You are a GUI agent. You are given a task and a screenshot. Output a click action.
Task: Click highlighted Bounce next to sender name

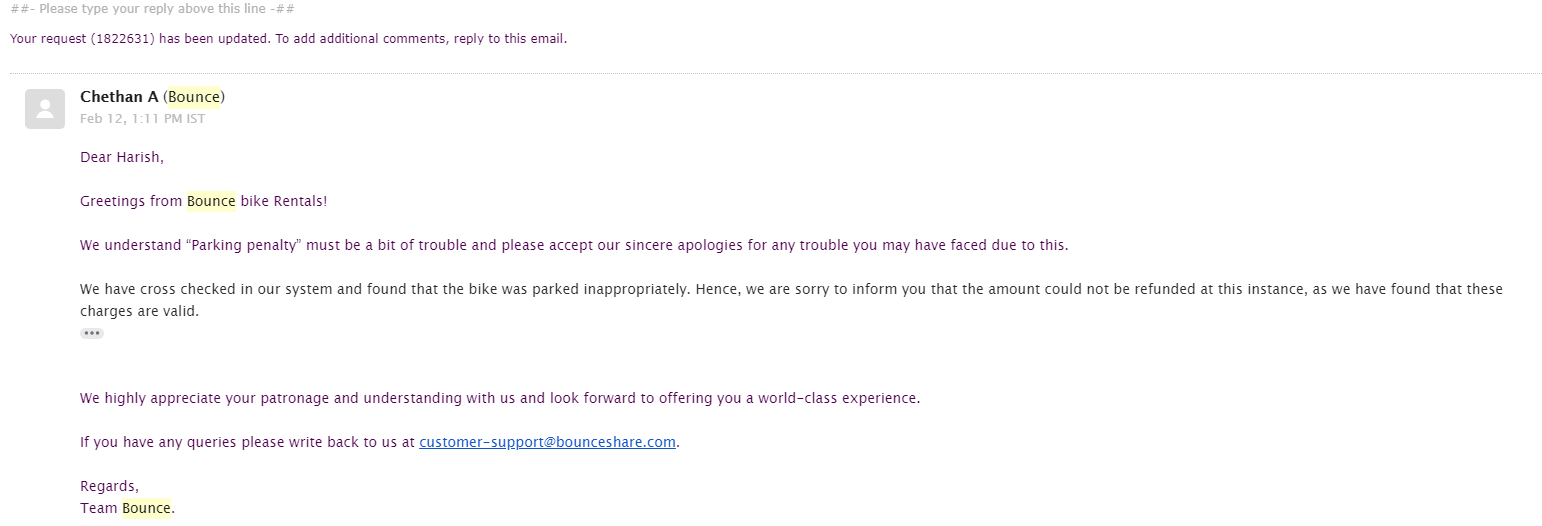pyautogui.click(x=194, y=97)
